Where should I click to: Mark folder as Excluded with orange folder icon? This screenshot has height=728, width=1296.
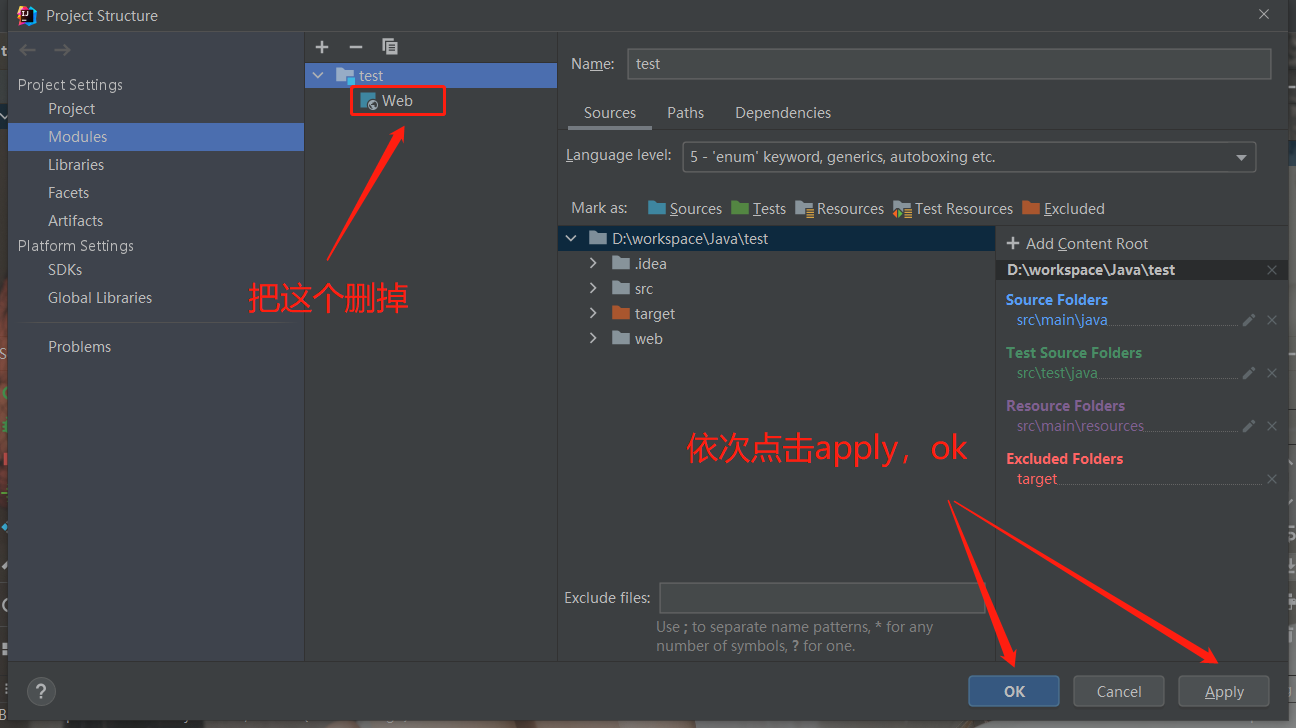click(1063, 208)
